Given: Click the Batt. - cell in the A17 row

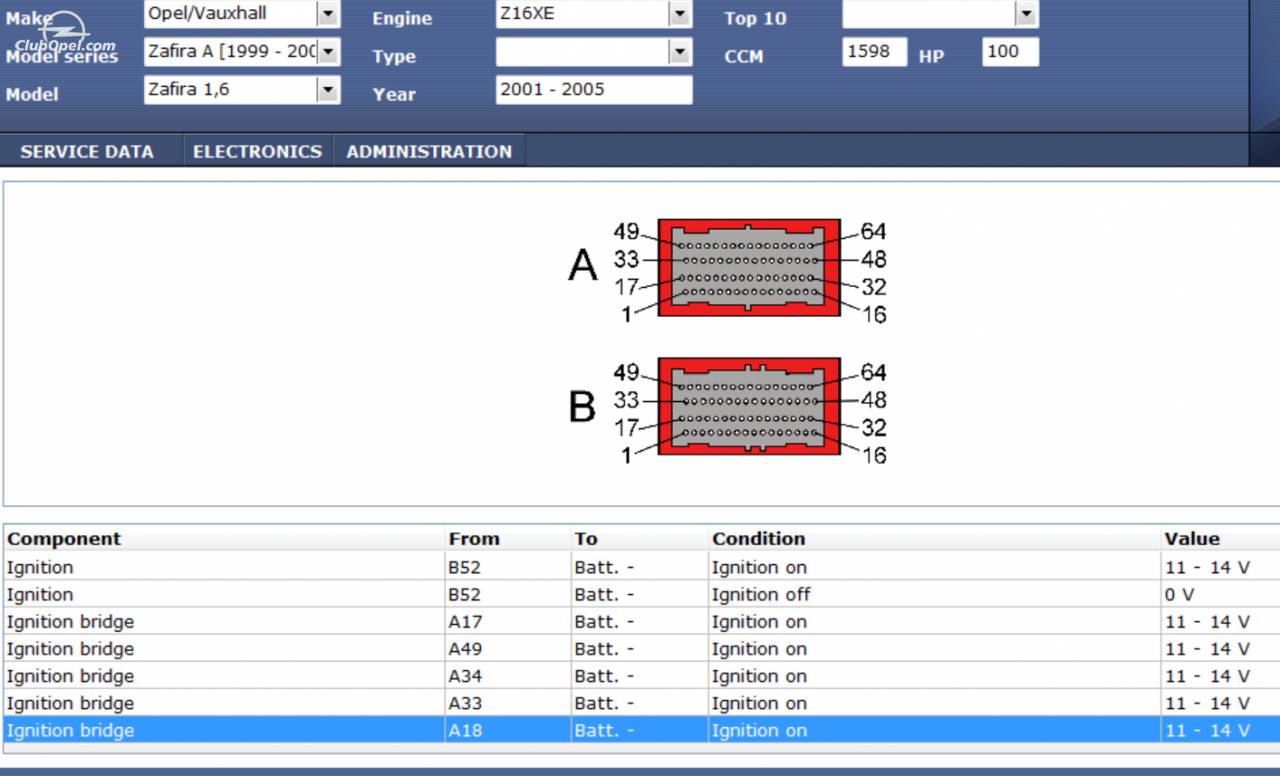Looking at the screenshot, I should (x=639, y=621).
